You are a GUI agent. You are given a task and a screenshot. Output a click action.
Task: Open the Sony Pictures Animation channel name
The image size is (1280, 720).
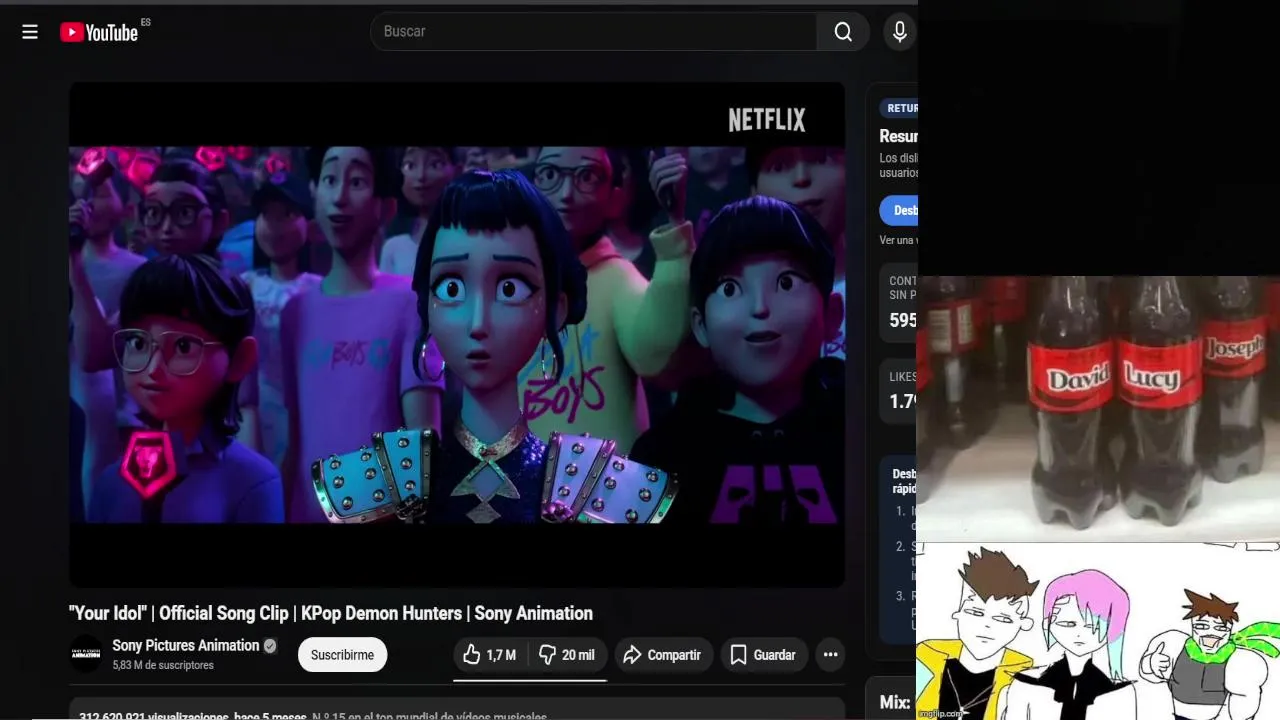[186, 646]
